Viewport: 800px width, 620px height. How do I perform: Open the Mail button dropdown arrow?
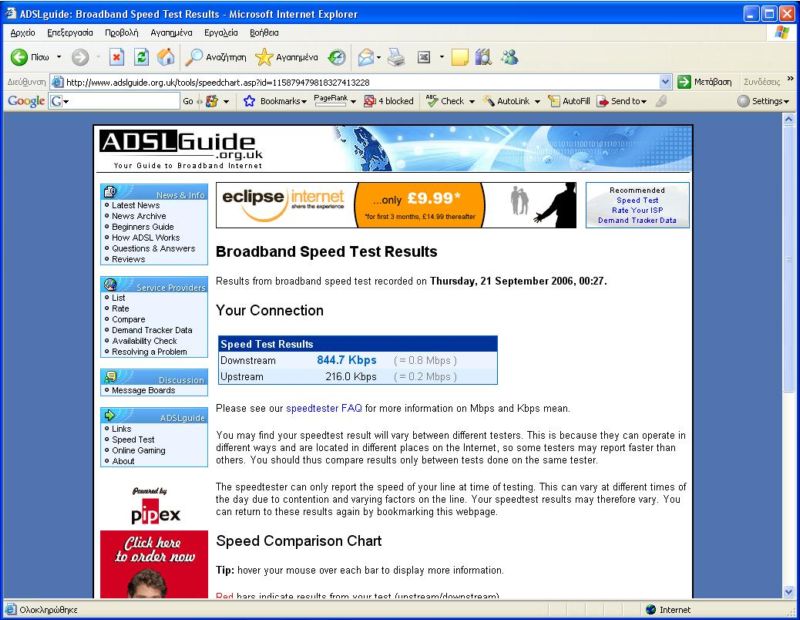(x=379, y=57)
